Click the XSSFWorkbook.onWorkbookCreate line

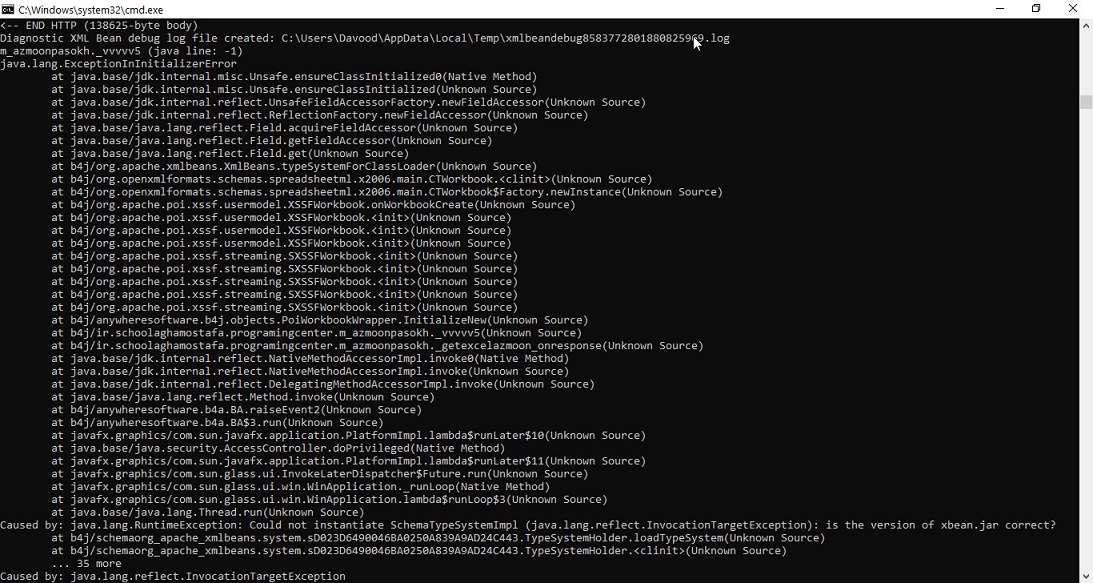click(313, 205)
